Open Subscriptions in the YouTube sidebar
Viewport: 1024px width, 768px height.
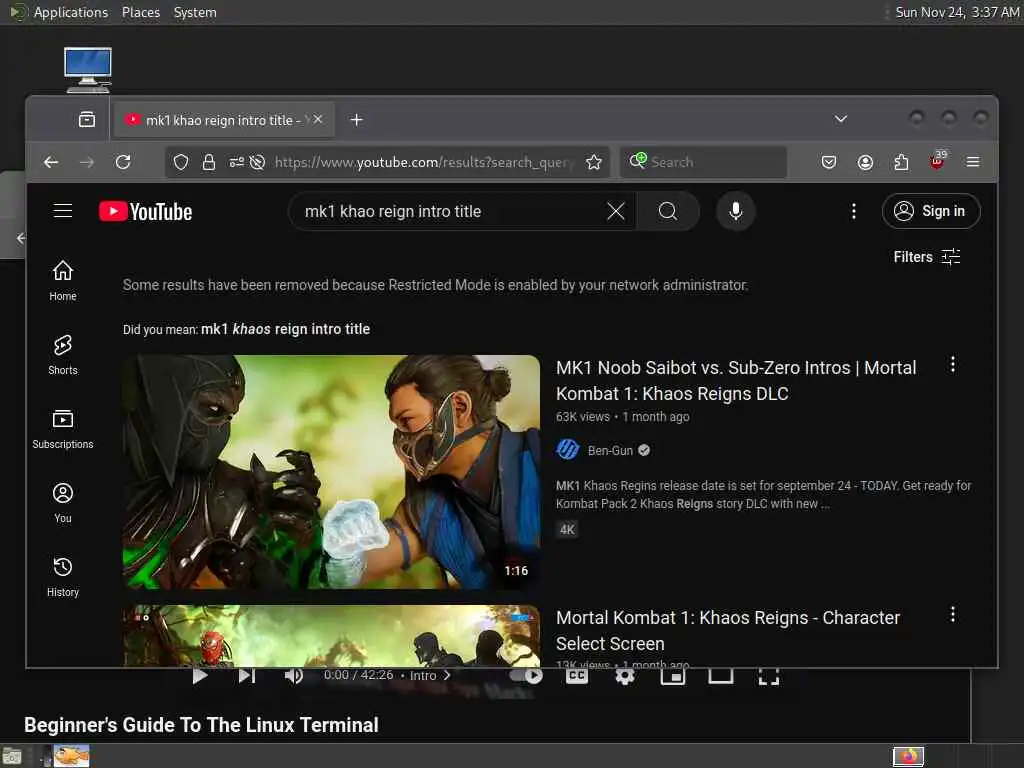[63, 429]
